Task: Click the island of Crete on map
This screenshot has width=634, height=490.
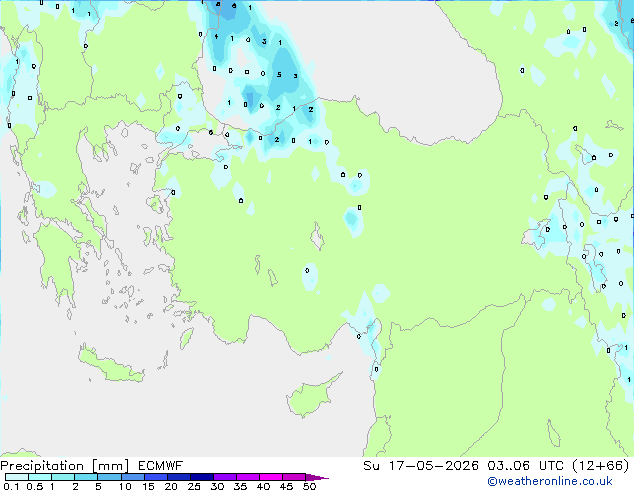Action: pyautogui.click(x=110, y=365)
